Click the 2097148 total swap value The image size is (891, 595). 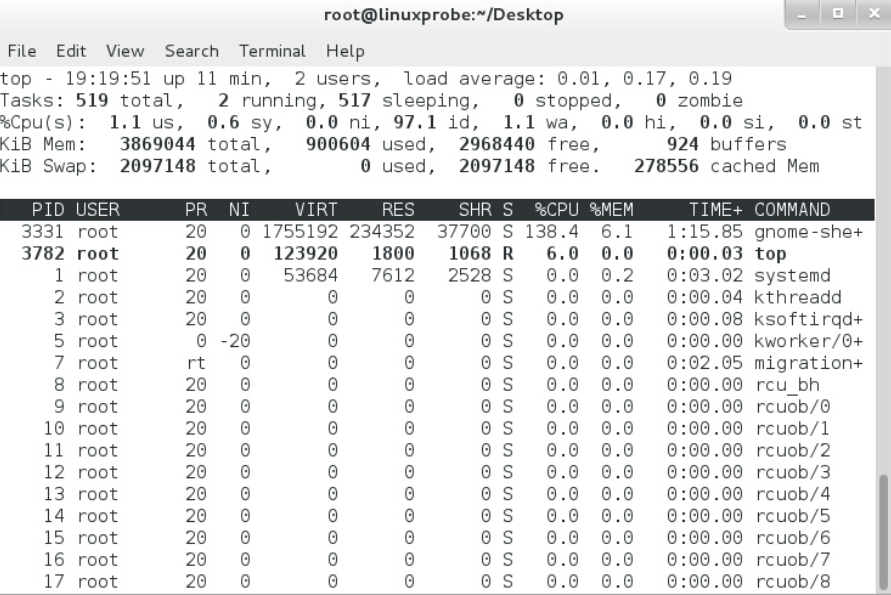pos(157,166)
